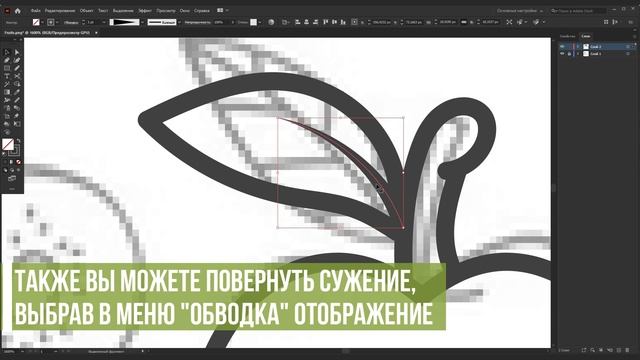Select the Direct Selection (white arrow) tool
Viewport: 640px width, 360px height.
(17, 52)
